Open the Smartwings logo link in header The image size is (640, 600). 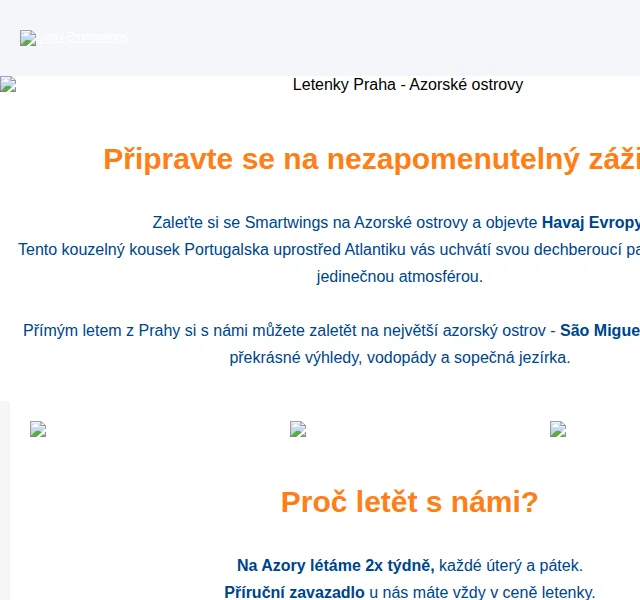point(74,38)
